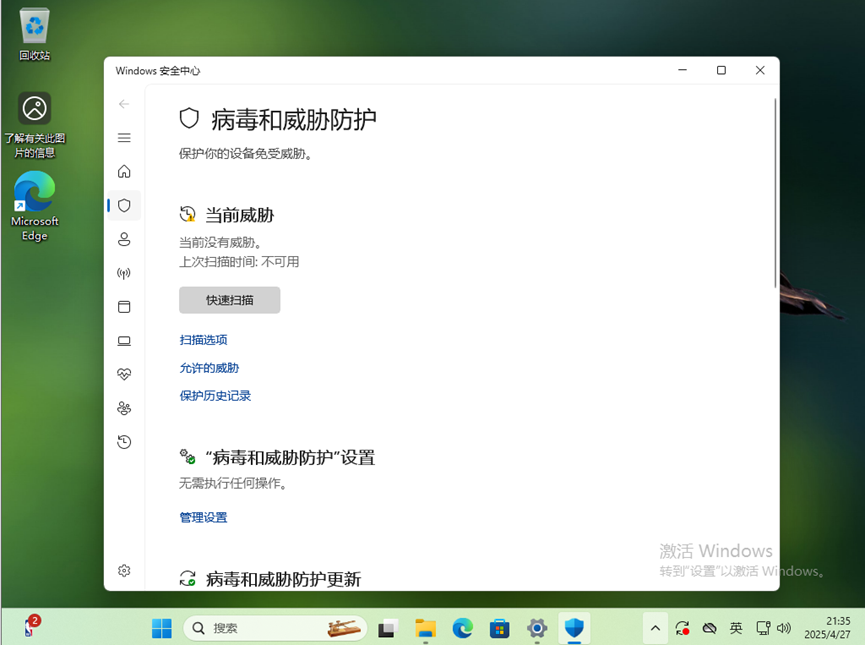Open Protection history clock icon in sidebar

(124, 442)
